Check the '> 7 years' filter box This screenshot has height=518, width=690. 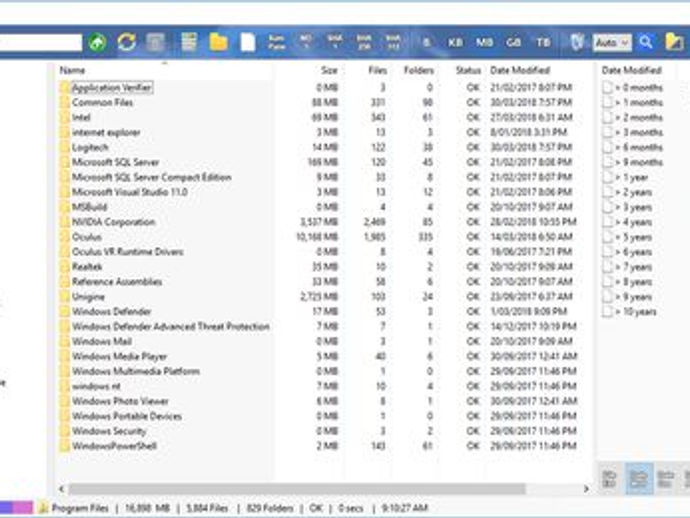point(607,267)
